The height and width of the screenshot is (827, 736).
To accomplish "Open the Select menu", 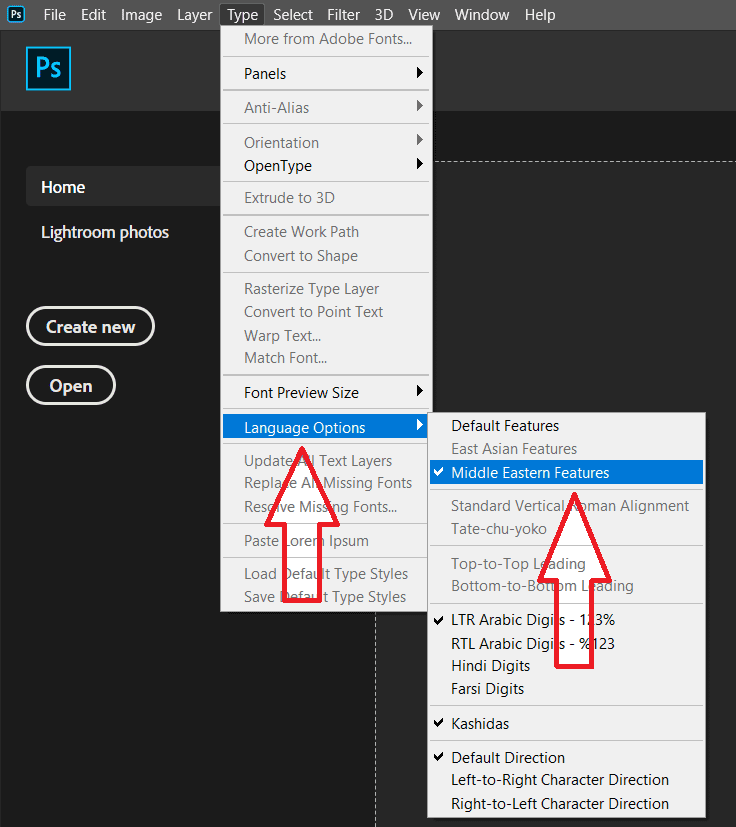I will coord(293,15).
